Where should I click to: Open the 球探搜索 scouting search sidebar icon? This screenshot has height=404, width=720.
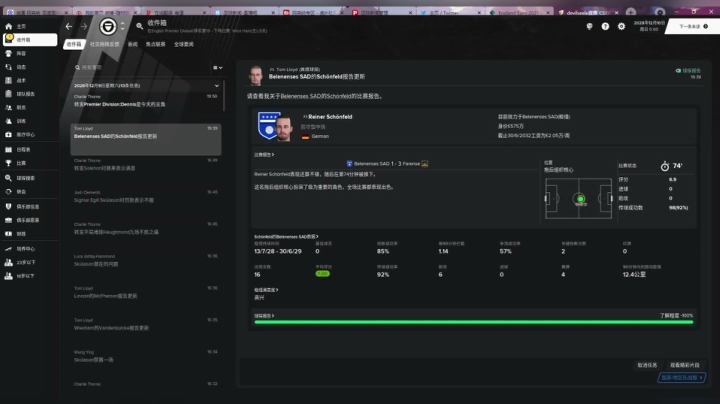(8, 178)
